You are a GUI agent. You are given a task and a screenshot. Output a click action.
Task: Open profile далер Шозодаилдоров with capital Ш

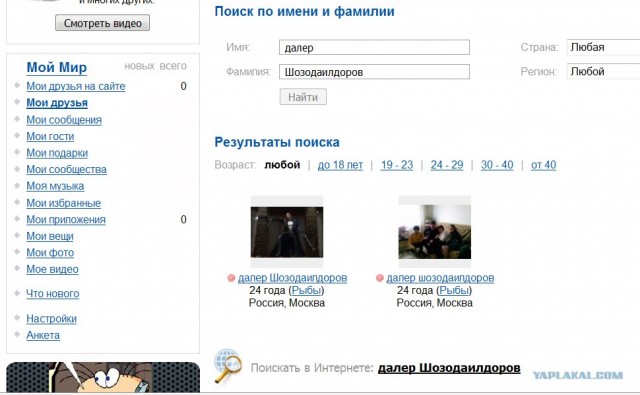tap(292, 278)
